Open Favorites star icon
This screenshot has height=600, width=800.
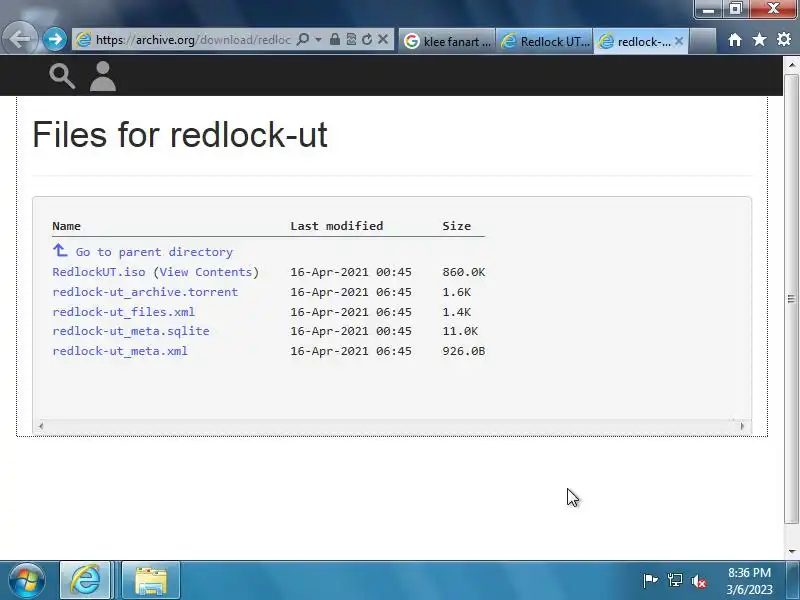[x=759, y=39]
